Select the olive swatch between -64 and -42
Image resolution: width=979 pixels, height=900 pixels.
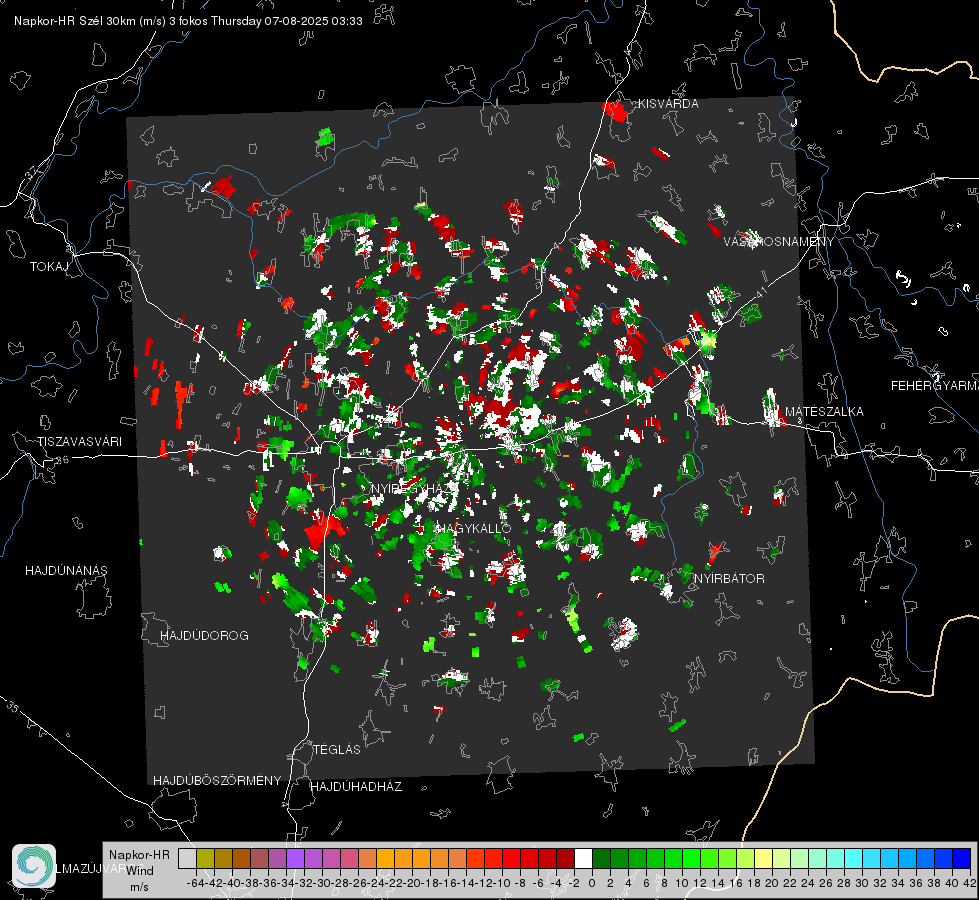205,858
